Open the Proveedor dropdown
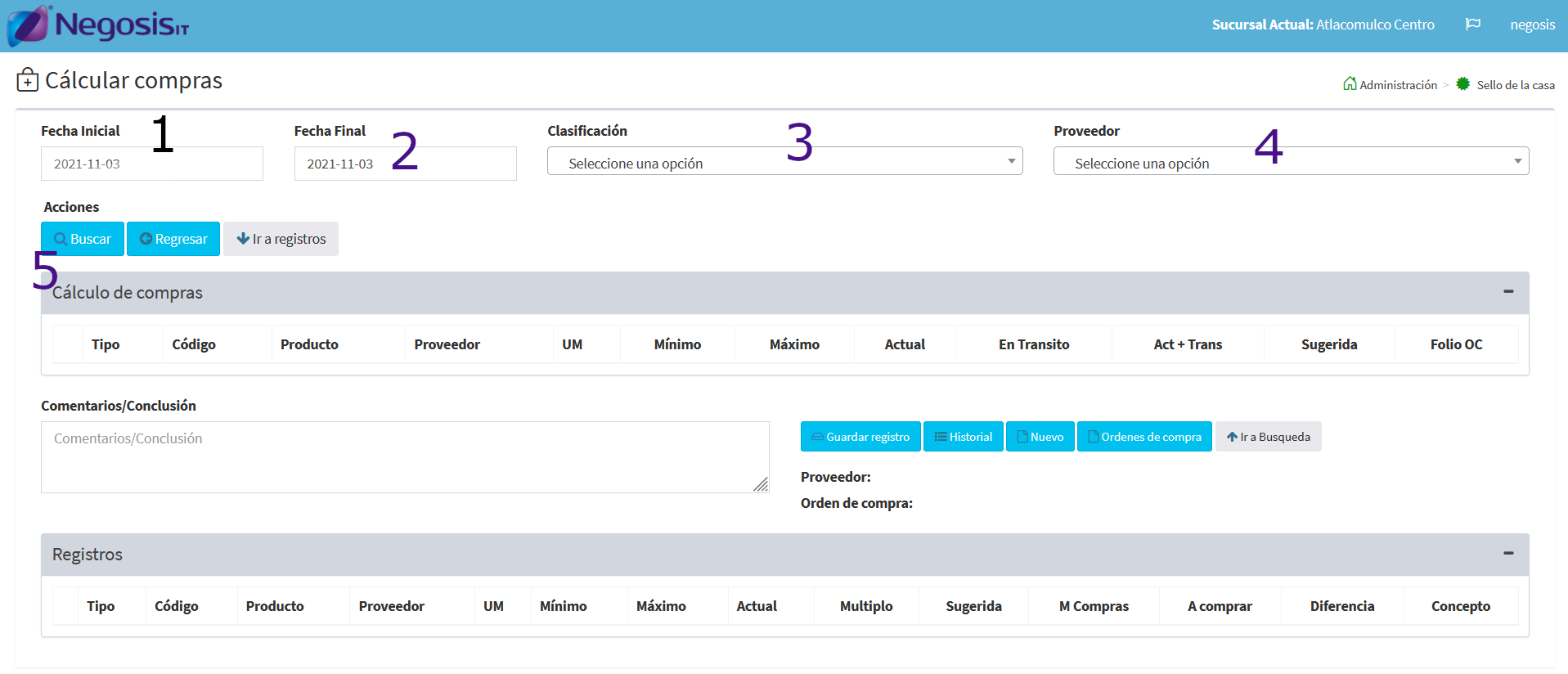 click(1291, 162)
